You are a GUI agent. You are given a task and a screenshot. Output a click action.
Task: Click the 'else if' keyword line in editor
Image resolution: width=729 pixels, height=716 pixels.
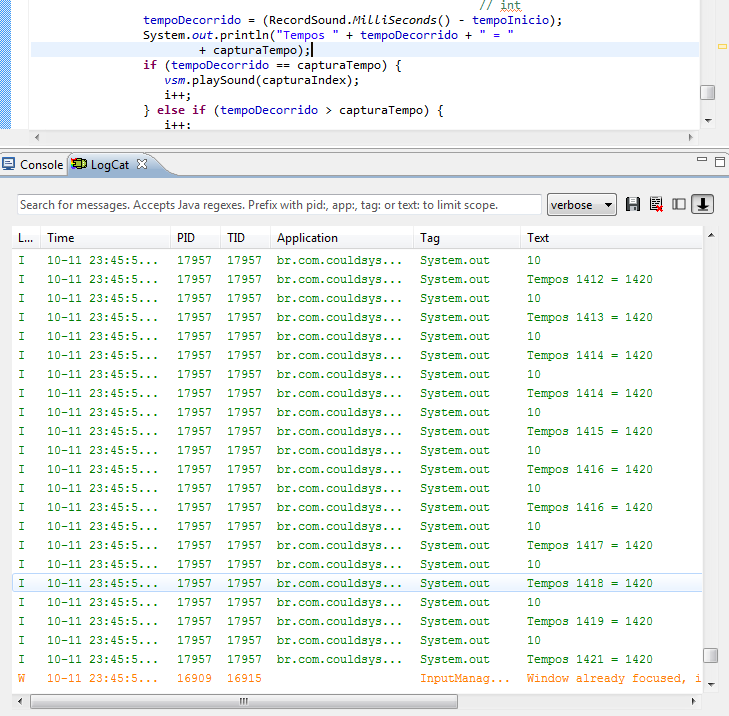click(x=293, y=110)
